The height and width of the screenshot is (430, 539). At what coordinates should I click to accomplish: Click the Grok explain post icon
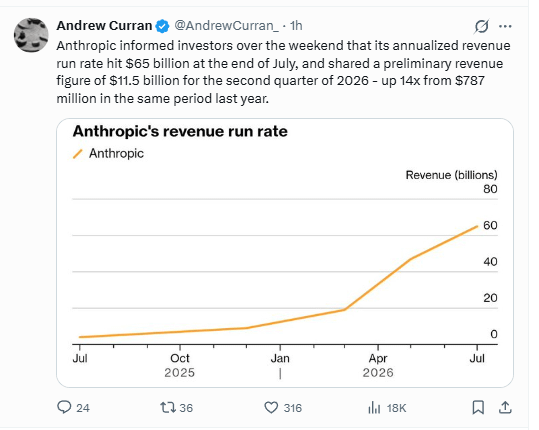coord(481,26)
